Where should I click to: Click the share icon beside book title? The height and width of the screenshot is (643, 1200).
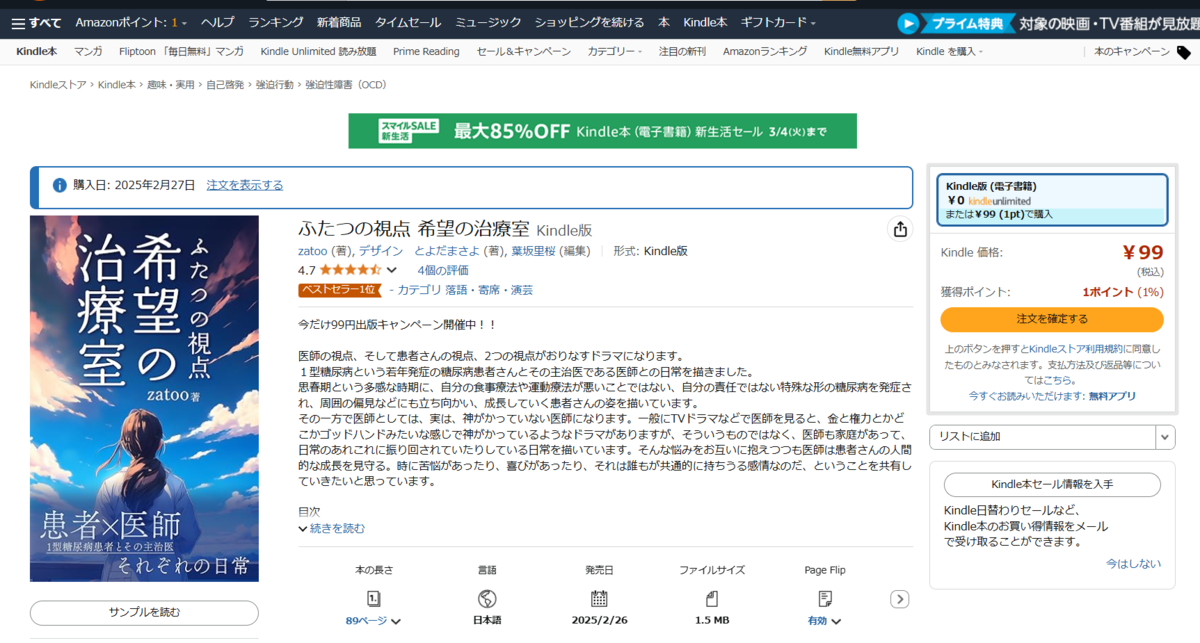tap(900, 229)
